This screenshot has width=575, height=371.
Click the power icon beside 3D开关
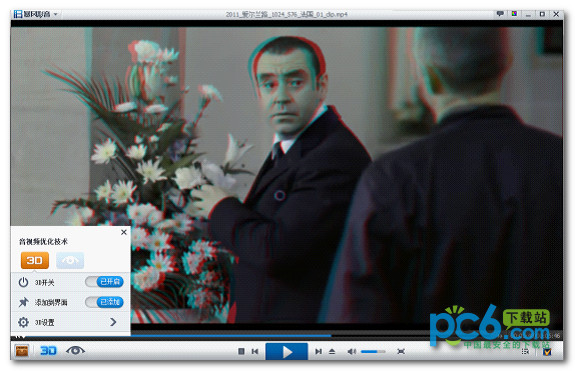23,282
